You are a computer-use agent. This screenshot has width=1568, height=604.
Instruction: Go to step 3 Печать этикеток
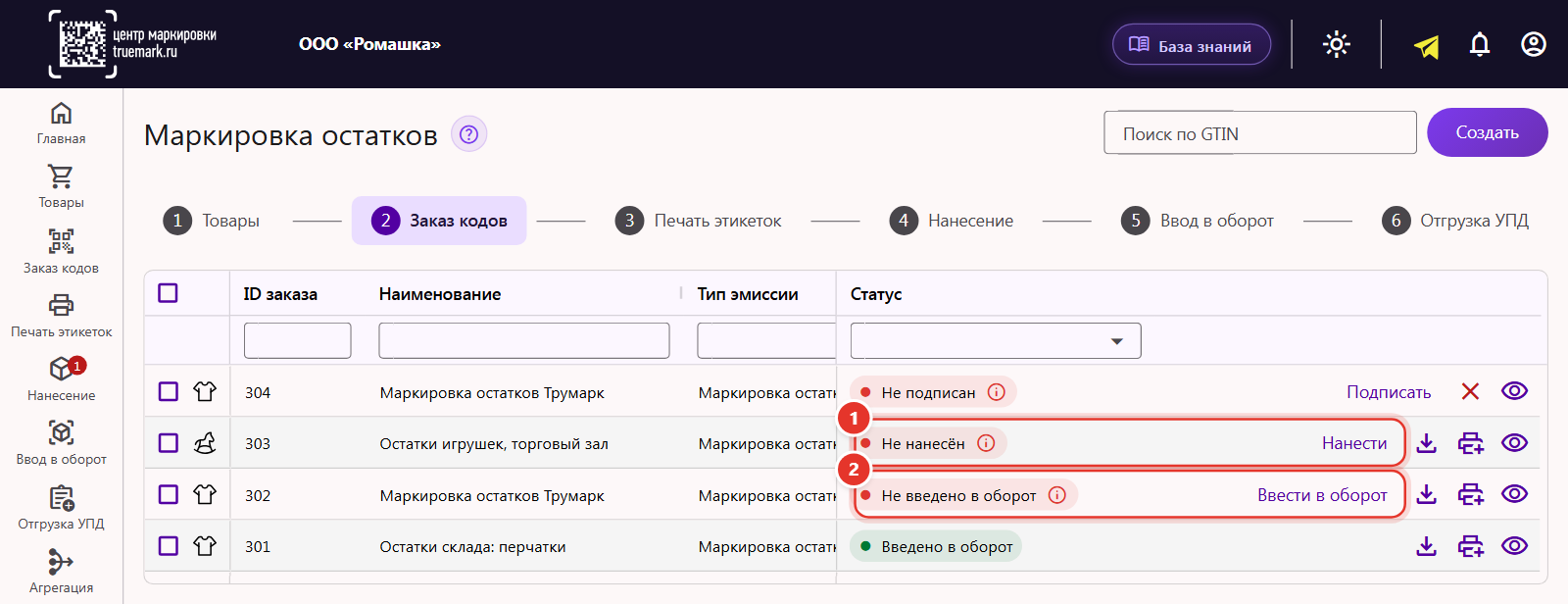pyautogui.click(x=698, y=221)
